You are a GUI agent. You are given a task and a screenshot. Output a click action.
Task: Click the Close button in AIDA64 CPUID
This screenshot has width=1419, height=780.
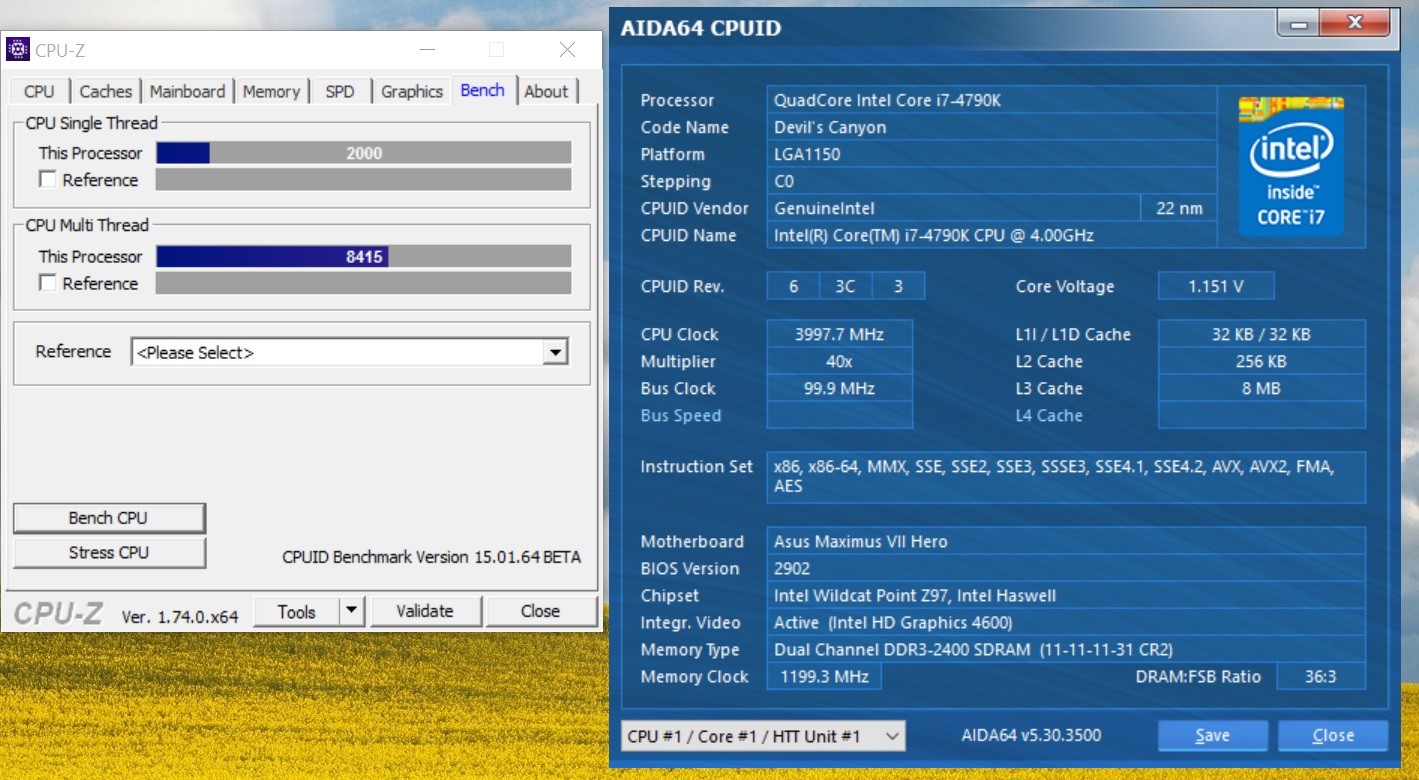pyautogui.click(x=1333, y=736)
